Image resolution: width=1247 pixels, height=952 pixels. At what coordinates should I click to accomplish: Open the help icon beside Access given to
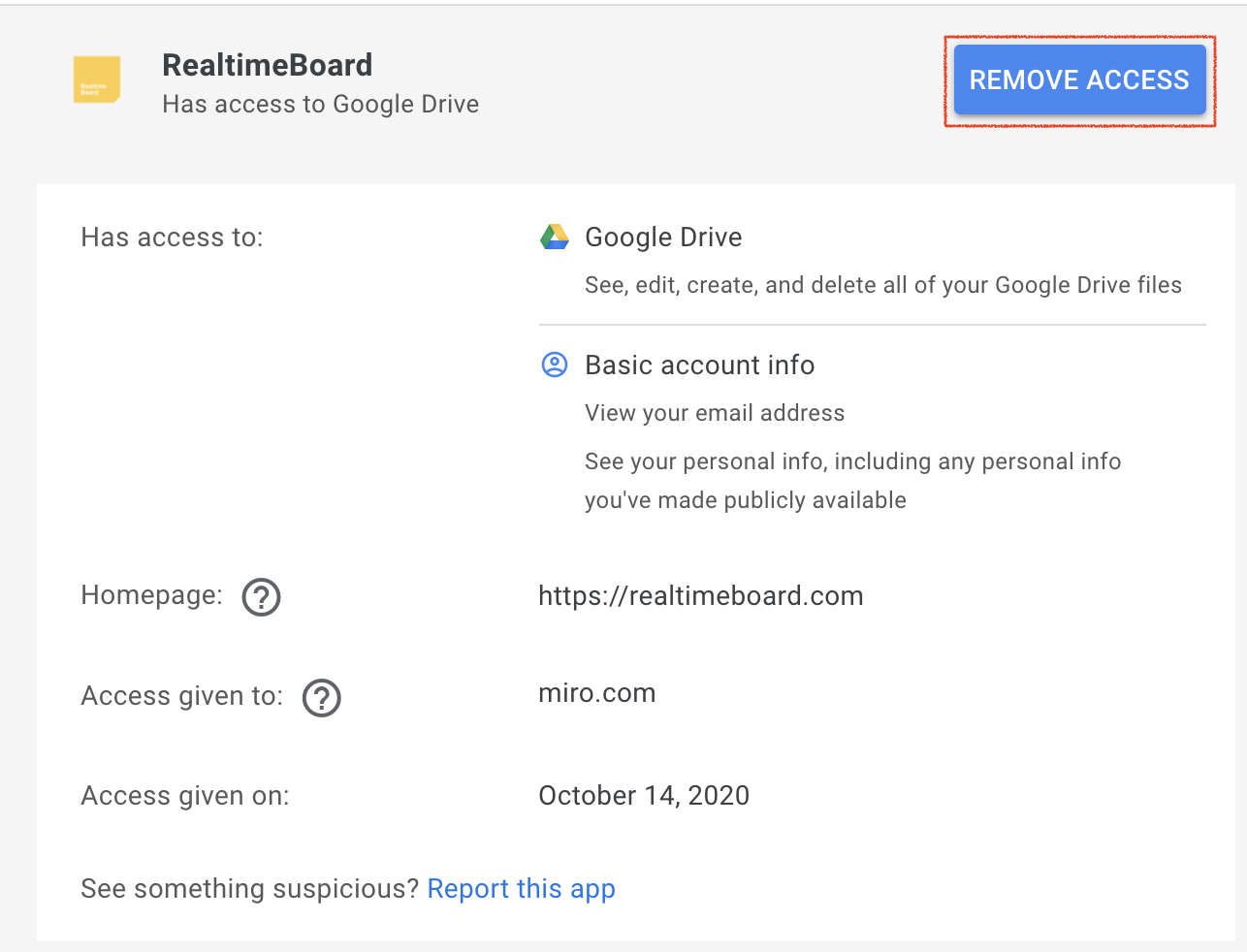[x=321, y=698]
